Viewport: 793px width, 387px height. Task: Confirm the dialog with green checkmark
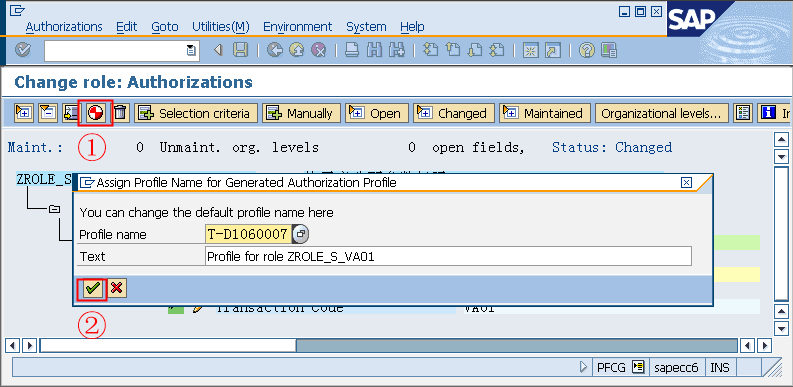coord(93,288)
